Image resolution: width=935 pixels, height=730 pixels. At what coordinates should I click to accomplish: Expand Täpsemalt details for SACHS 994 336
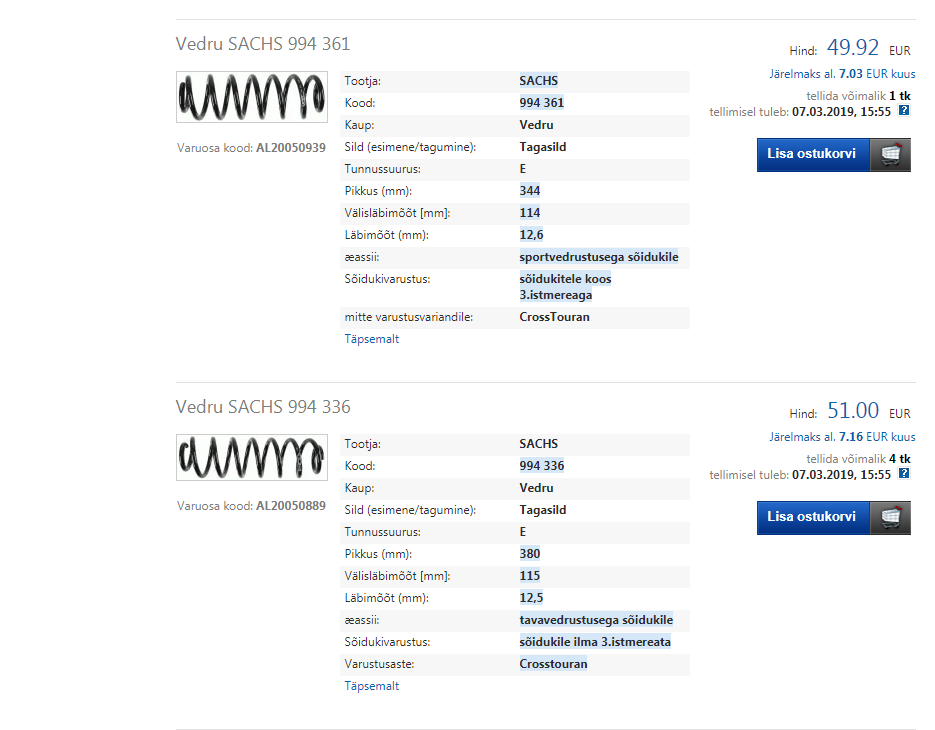[x=372, y=686]
